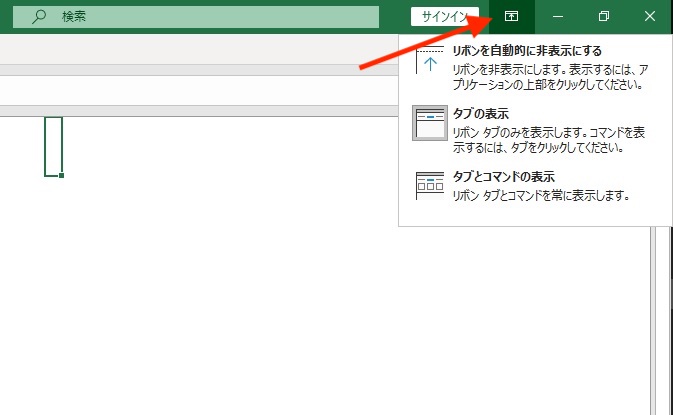673x415 pixels.
Task: Choose タブの表示 option
Action: [x=533, y=130]
